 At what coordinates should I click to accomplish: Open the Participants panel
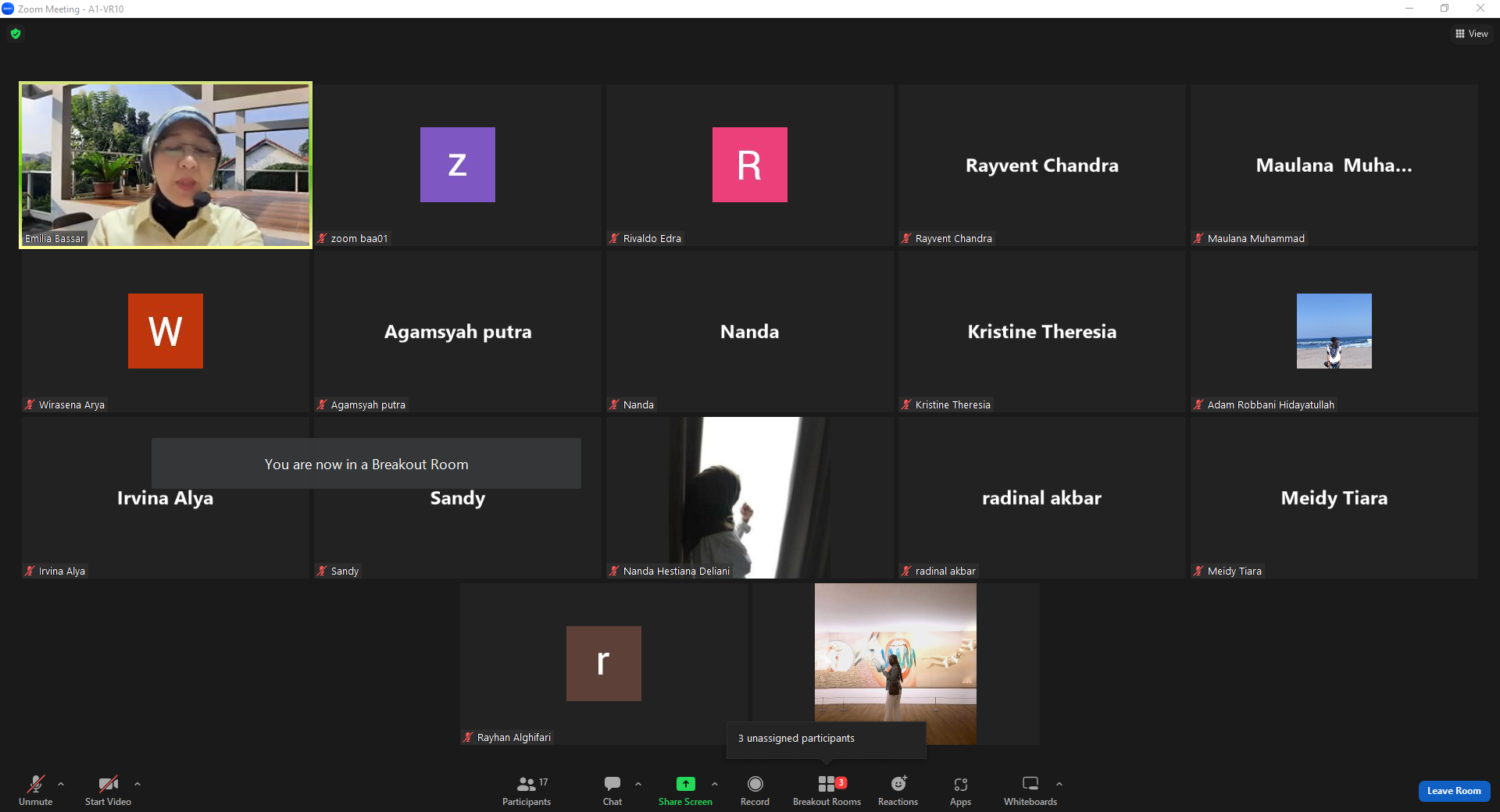pos(526,790)
